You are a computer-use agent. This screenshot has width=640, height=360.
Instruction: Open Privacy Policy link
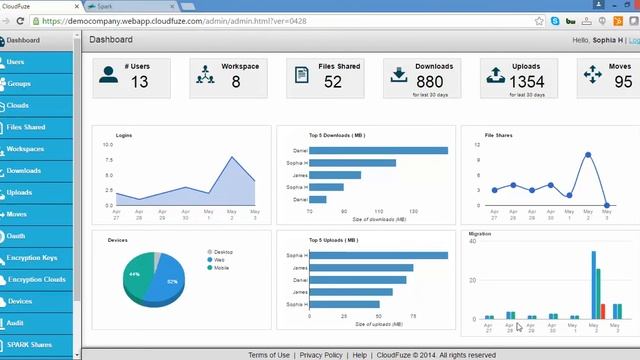pos(321,355)
